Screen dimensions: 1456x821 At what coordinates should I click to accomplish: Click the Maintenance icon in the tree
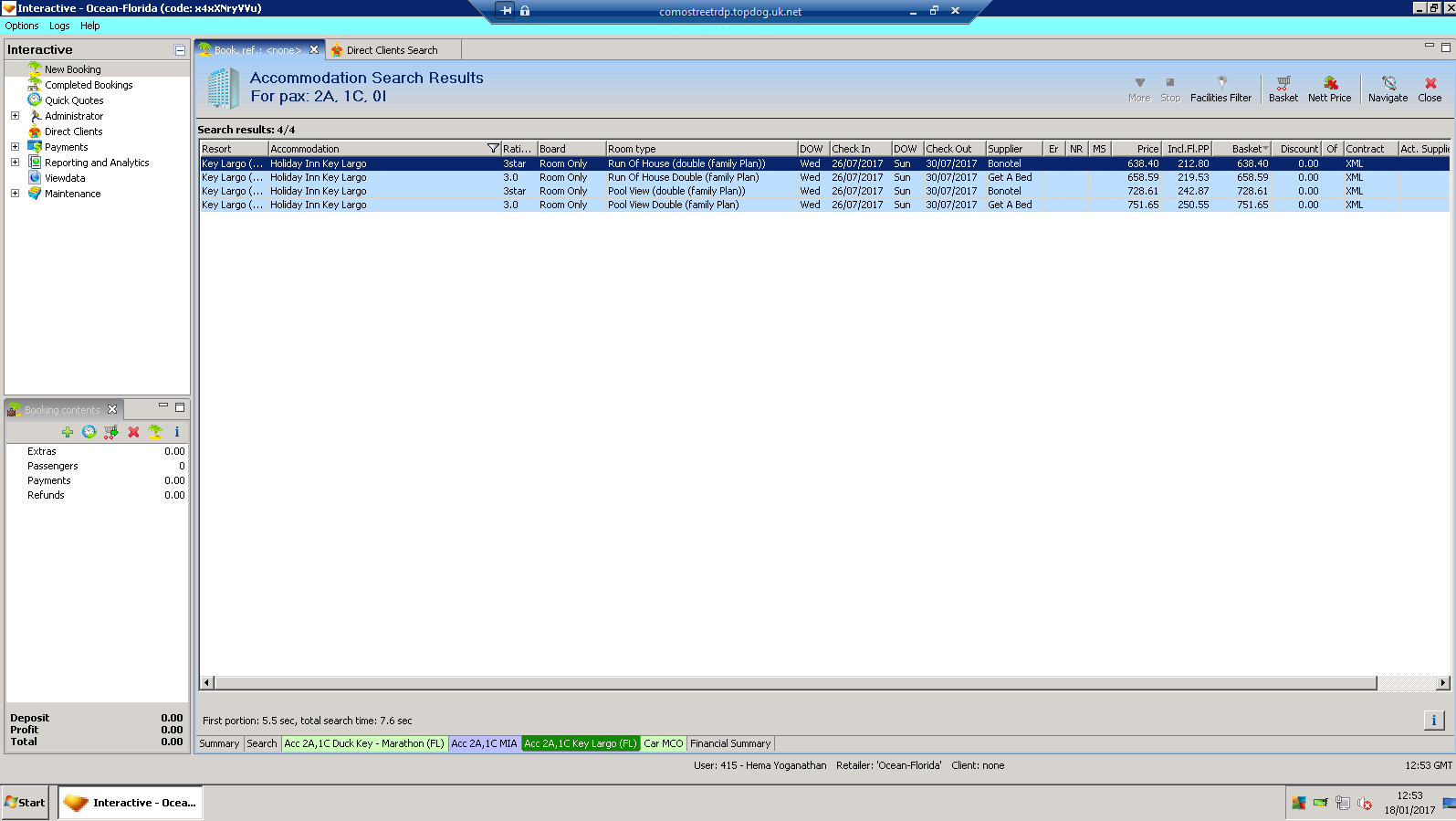tap(35, 194)
